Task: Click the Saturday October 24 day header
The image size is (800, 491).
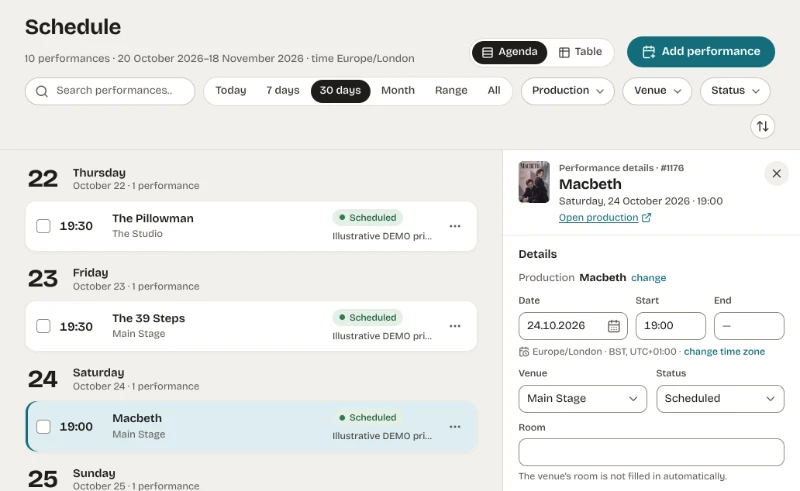Action: click(x=113, y=379)
